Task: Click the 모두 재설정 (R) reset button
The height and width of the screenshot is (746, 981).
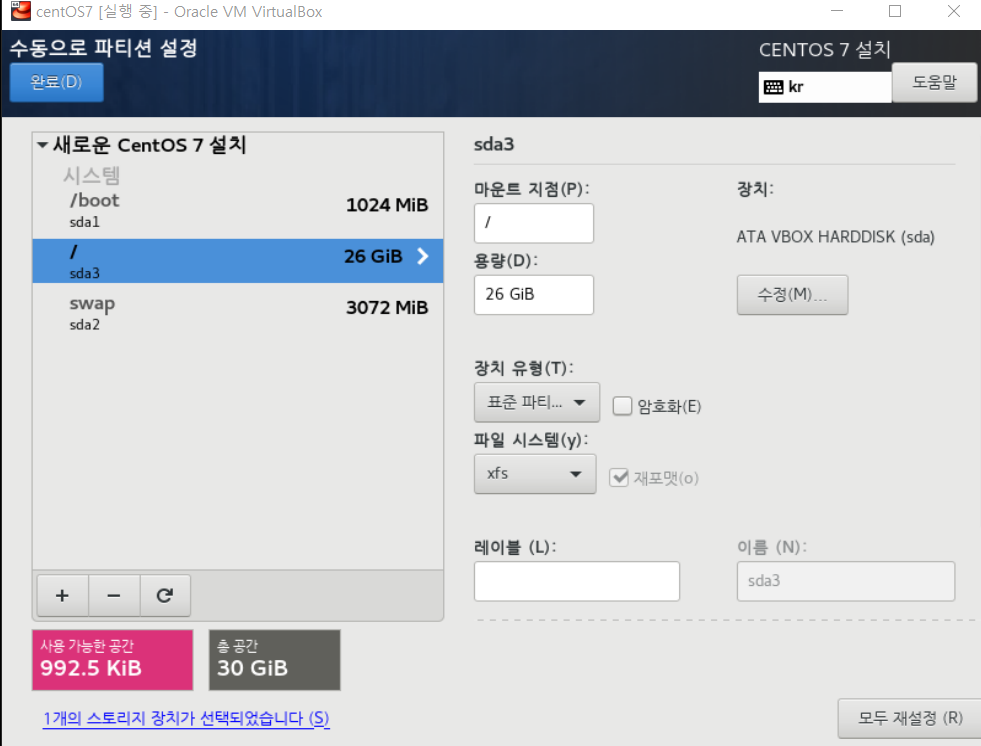Action: tap(910, 718)
